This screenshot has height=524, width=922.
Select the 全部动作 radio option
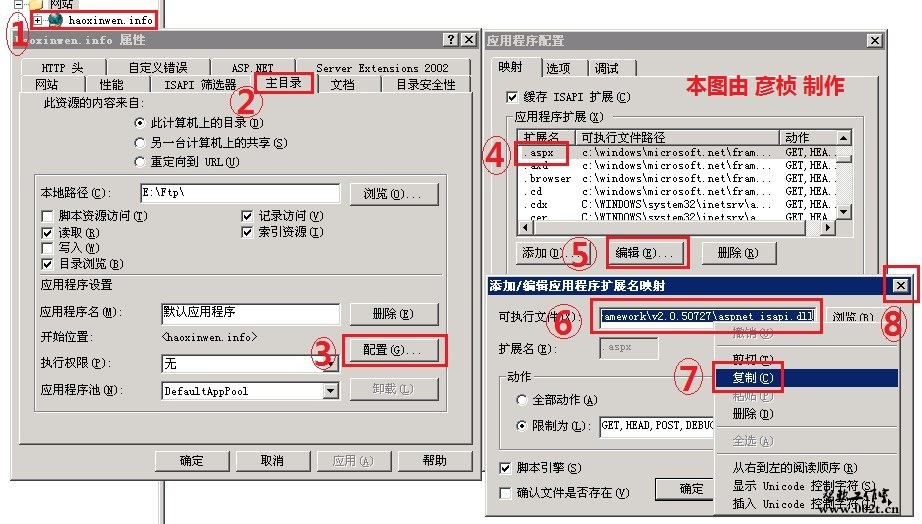(521, 400)
